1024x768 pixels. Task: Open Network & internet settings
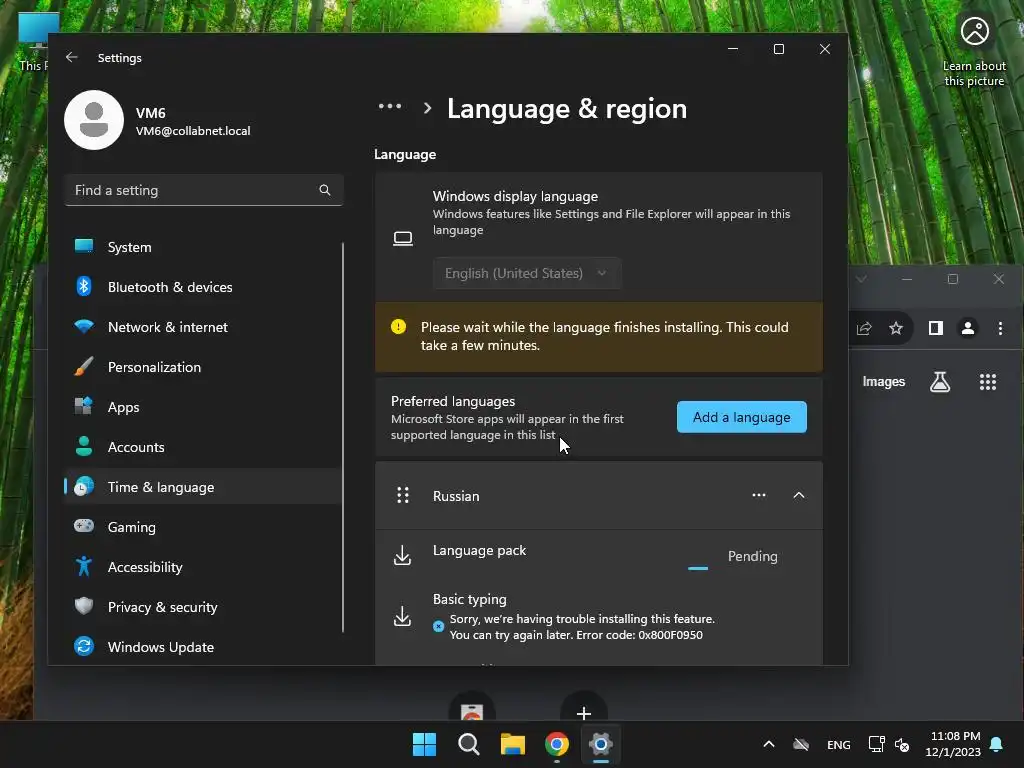click(202, 327)
